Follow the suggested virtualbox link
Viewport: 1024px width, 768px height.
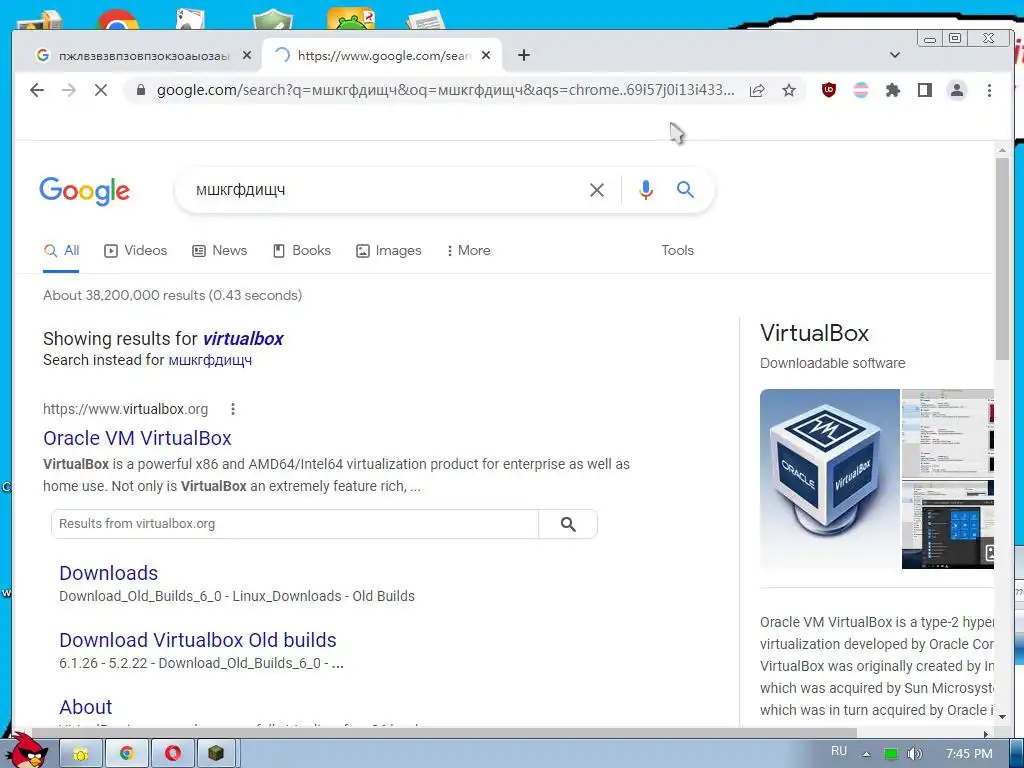(243, 339)
